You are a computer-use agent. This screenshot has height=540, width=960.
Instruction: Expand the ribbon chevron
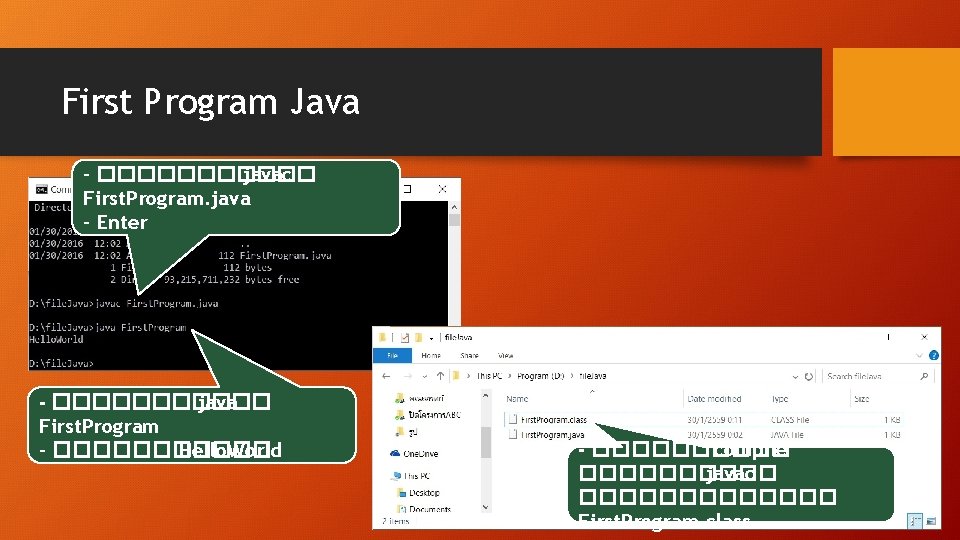919,356
